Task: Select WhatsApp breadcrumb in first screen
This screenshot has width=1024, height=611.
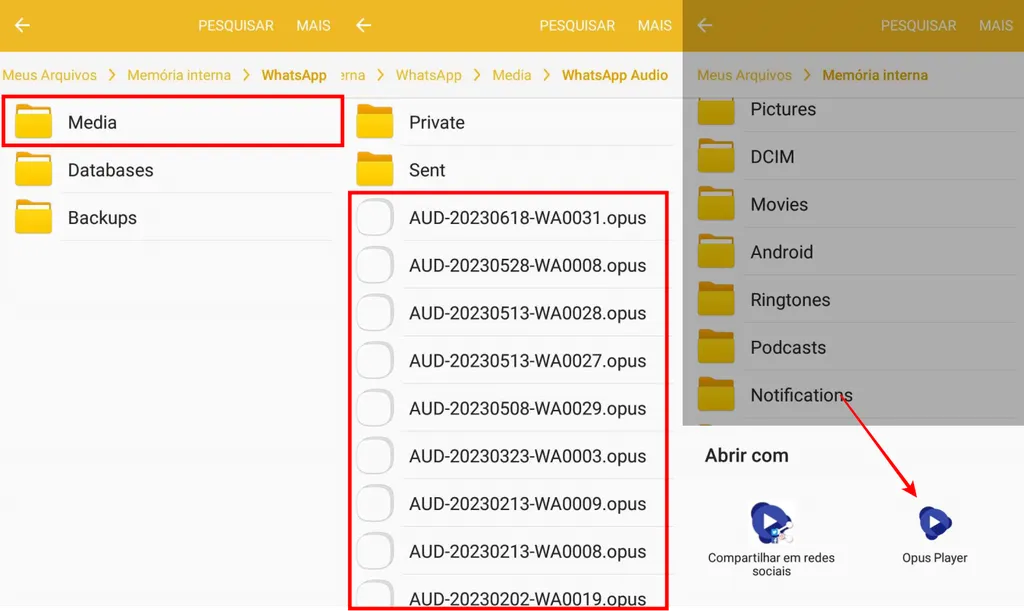Action: pyautogui.click(x=294, y=75)
